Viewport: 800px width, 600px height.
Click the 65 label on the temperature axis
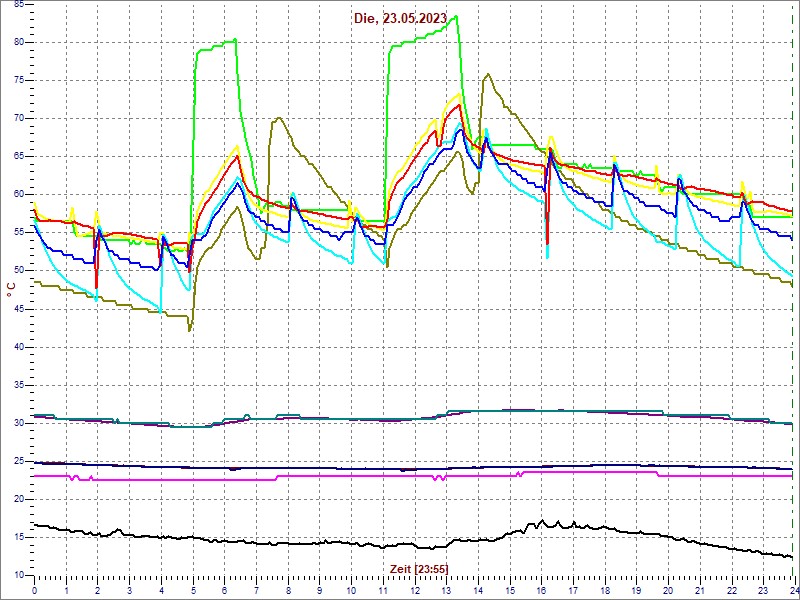(18, 157)
